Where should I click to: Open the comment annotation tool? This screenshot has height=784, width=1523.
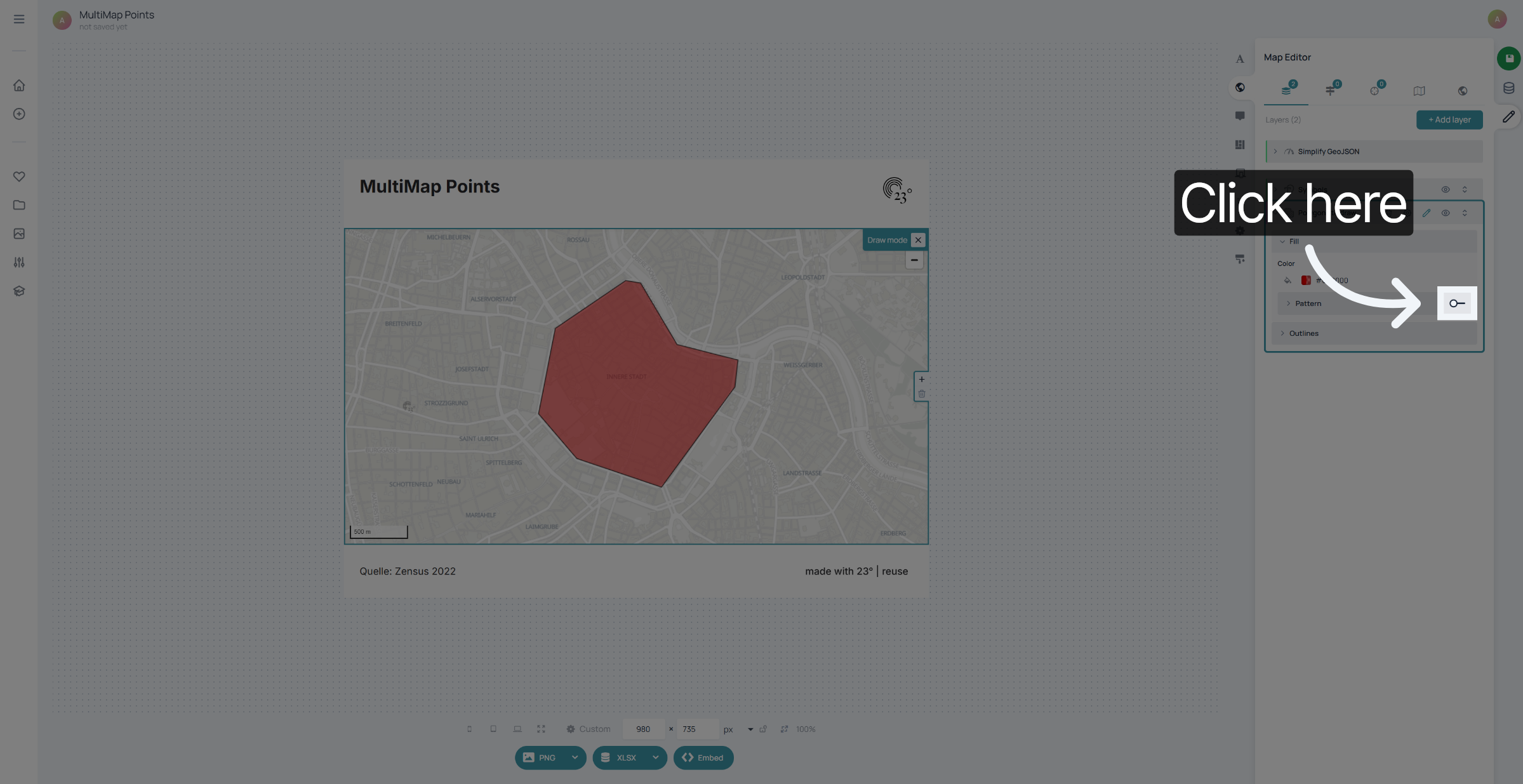tap(1239, 116)
